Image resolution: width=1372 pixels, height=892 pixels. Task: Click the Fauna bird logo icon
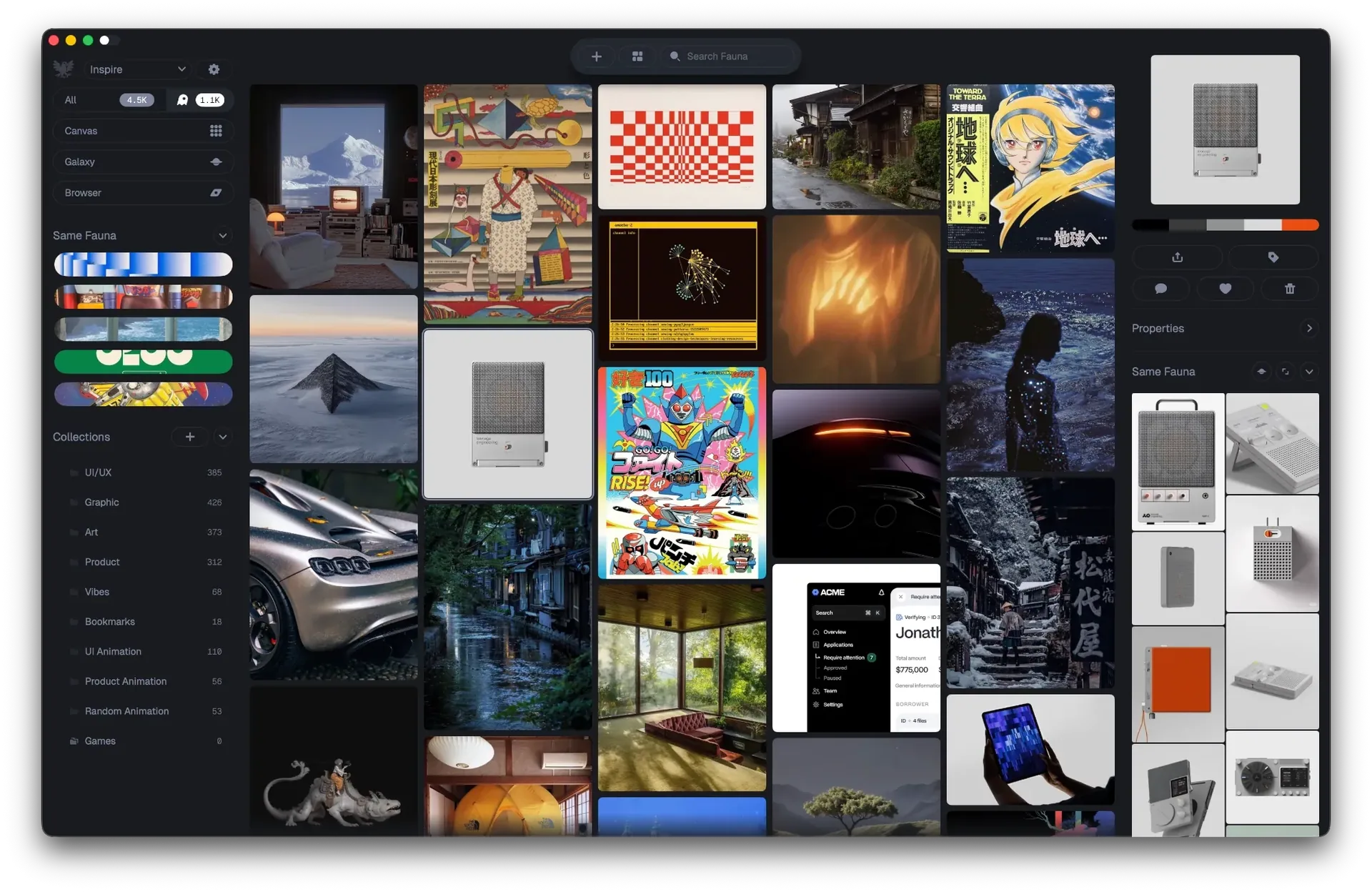point(64,69)
